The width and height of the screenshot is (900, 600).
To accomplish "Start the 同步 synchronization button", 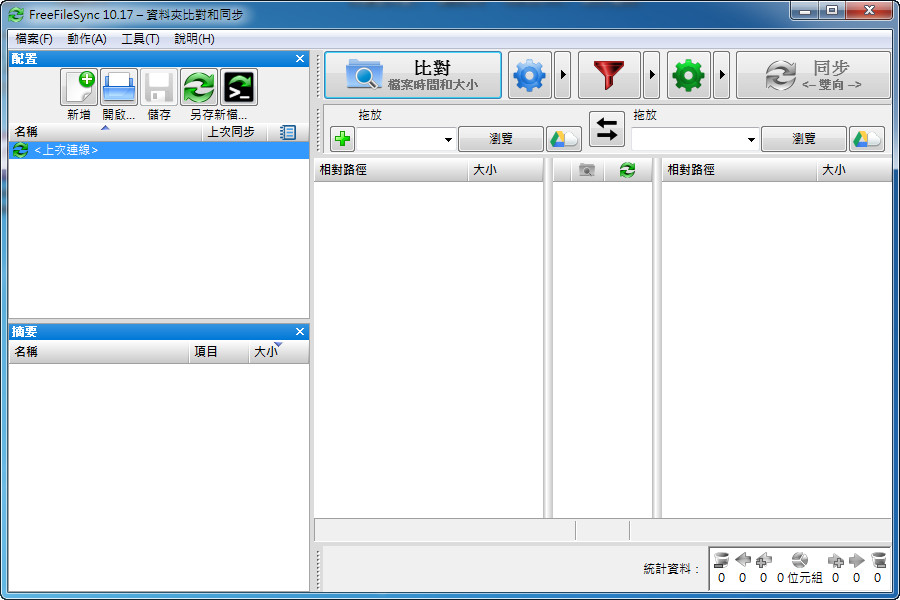I will [813, 75].
